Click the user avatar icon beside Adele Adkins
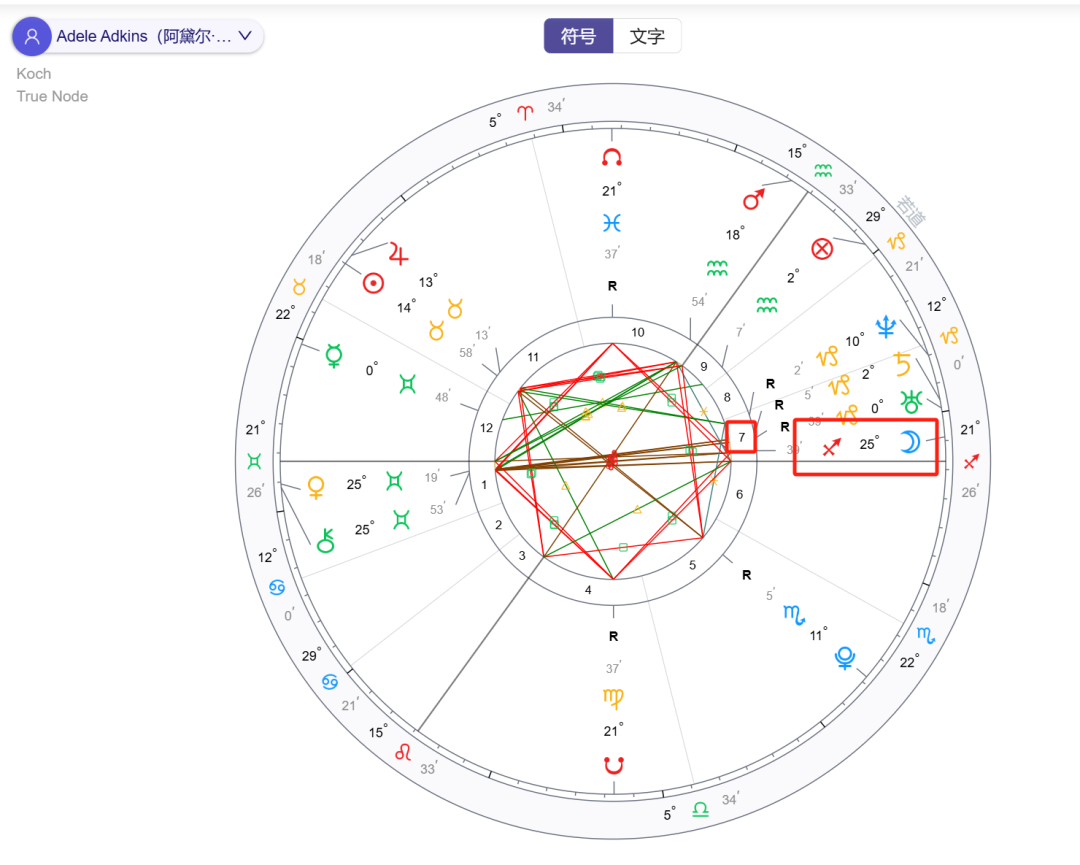This screenshot has height=865, width=1080. click(x=32, y=37)
